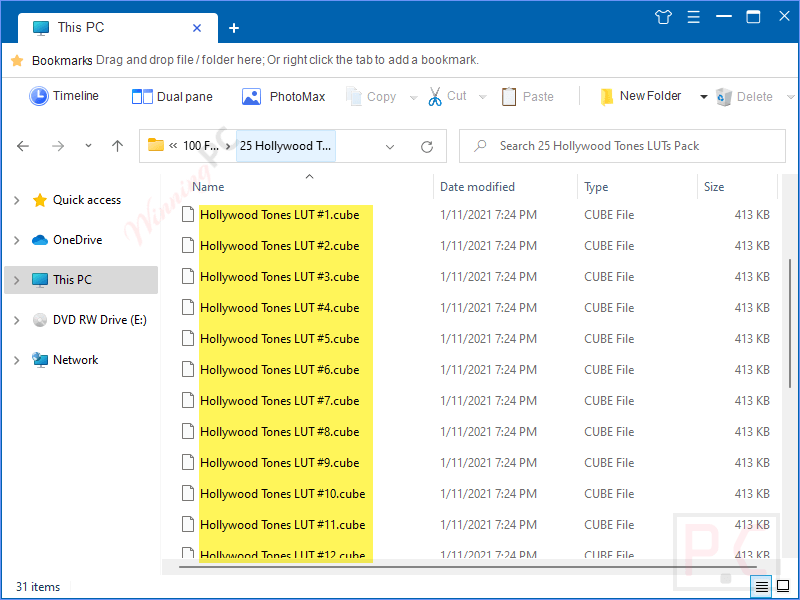The width and height of the screenshot is (800, 600).
Task: Go forward with the right arrow
Action: pyautogui.click(x=58, y=146)
